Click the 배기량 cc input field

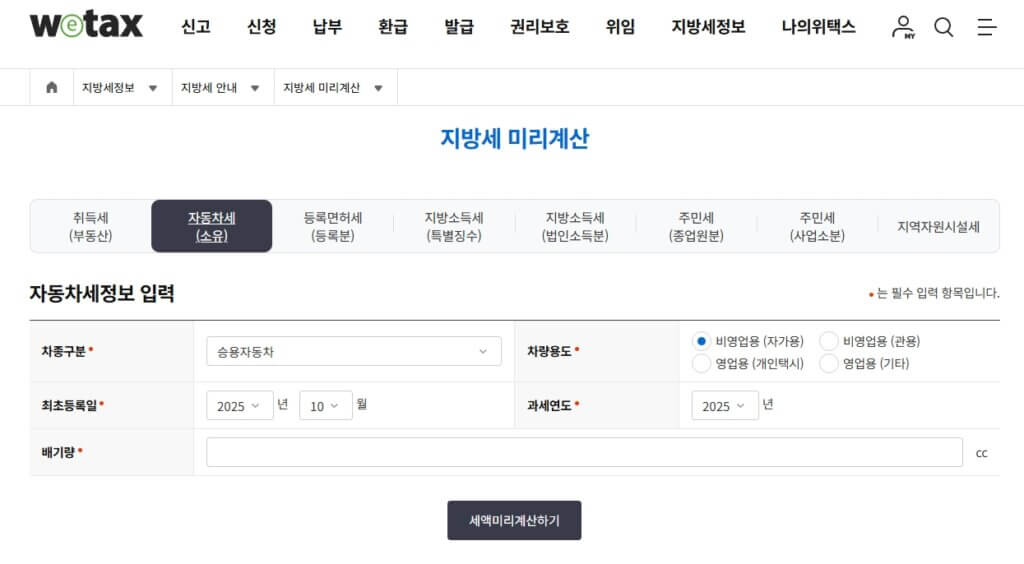pyautogui.click(x=584, y=453)
